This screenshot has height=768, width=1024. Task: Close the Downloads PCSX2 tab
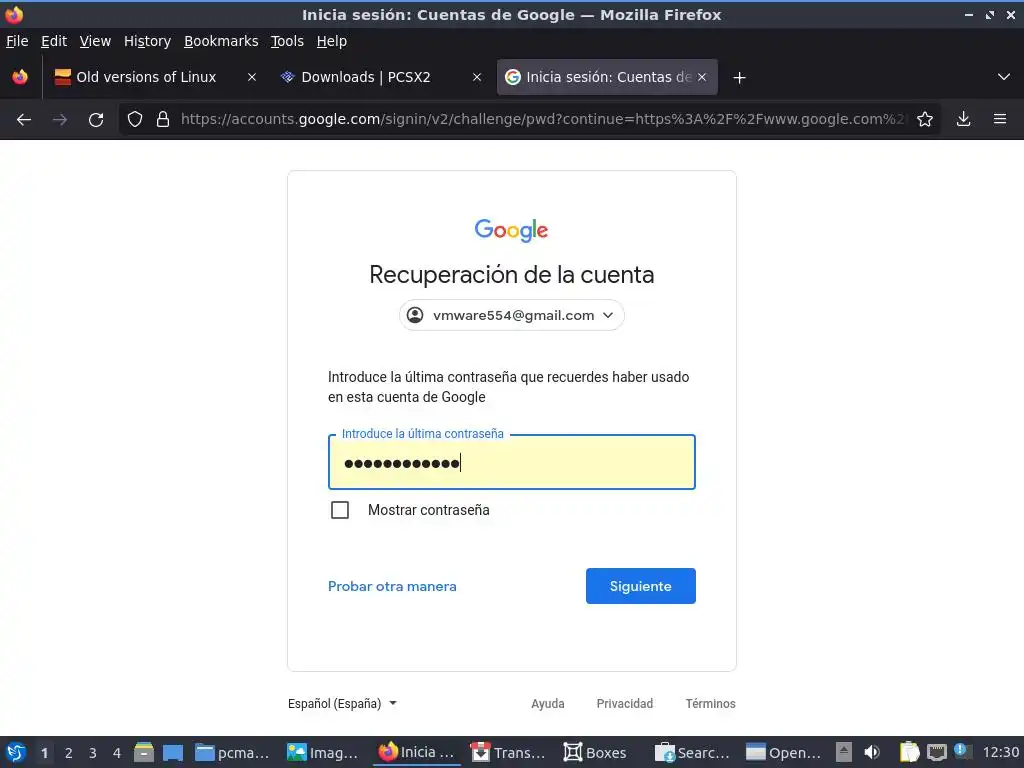(477, 77)
